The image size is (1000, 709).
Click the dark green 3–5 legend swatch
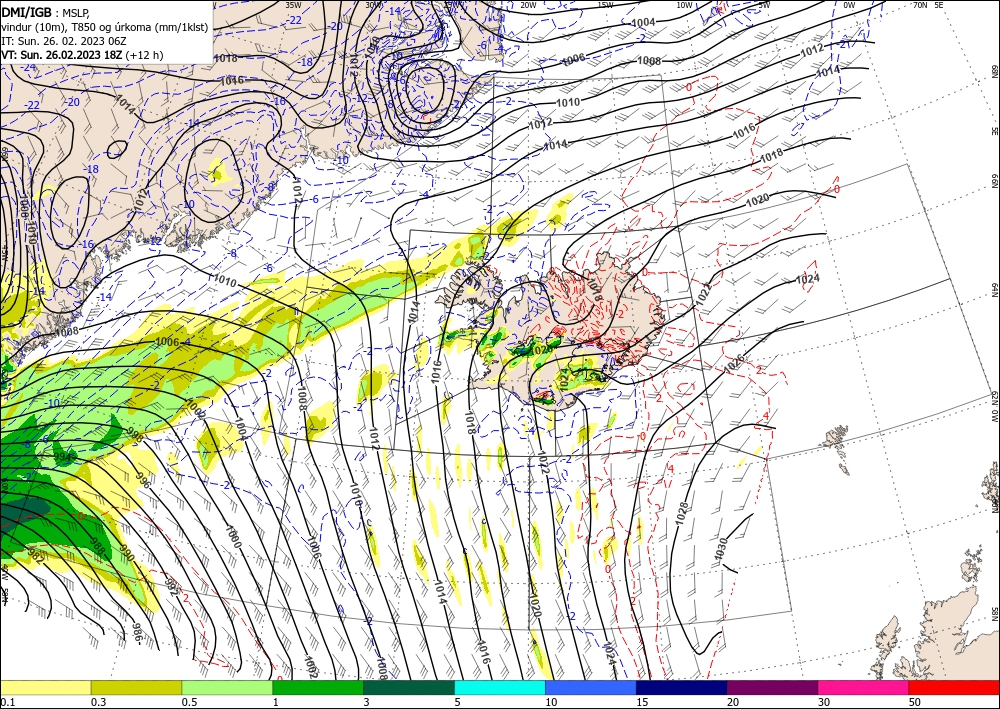(409, 687)
